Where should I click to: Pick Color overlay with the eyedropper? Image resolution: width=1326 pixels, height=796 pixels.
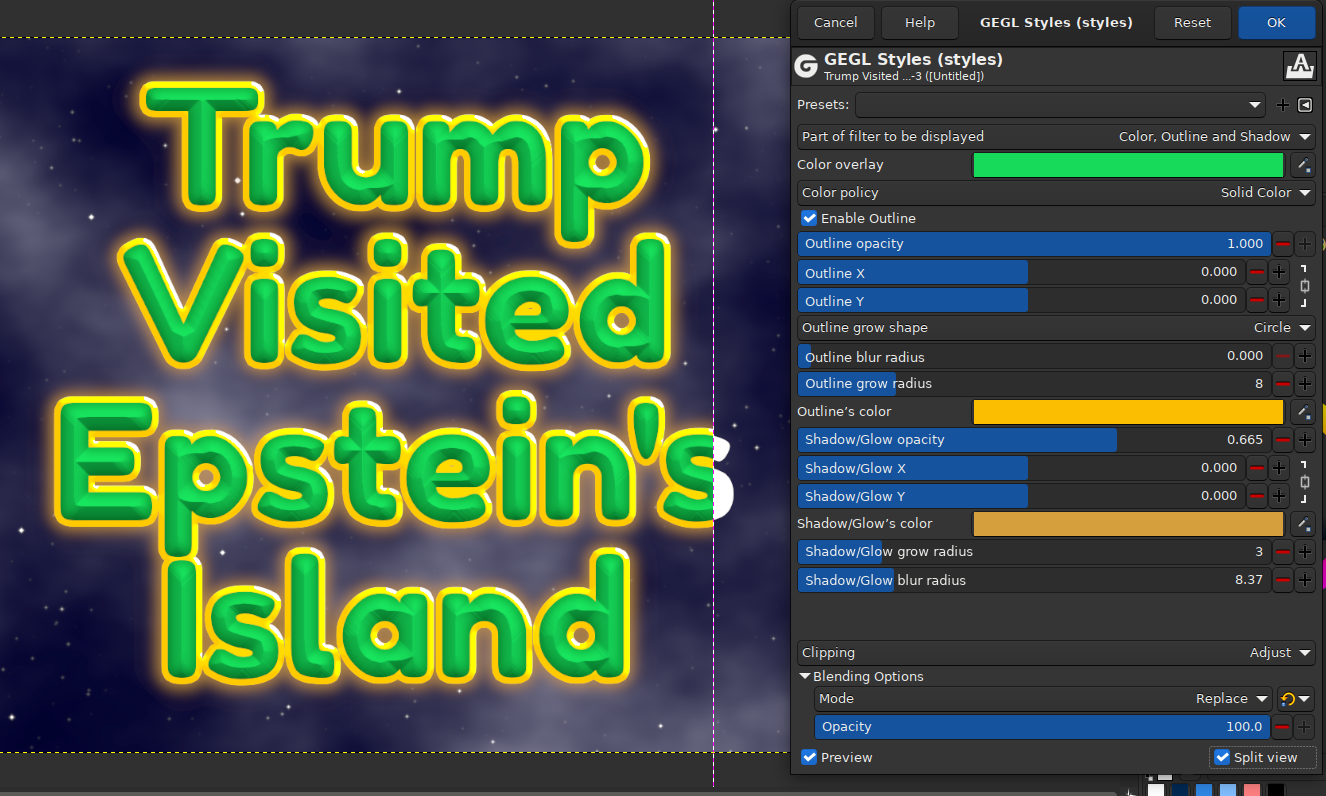[1302, 165]
